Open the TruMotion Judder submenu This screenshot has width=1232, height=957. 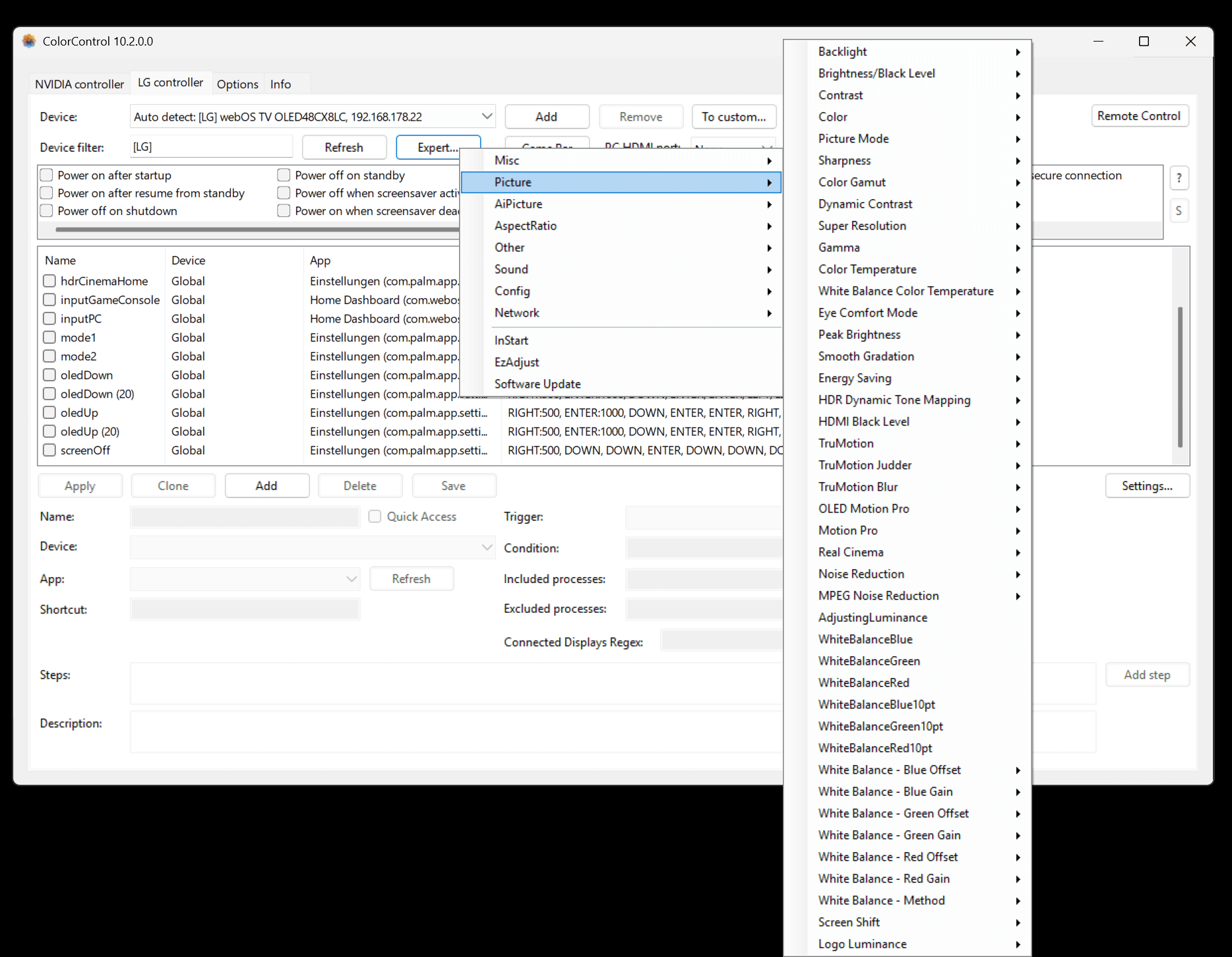[908, 465]
